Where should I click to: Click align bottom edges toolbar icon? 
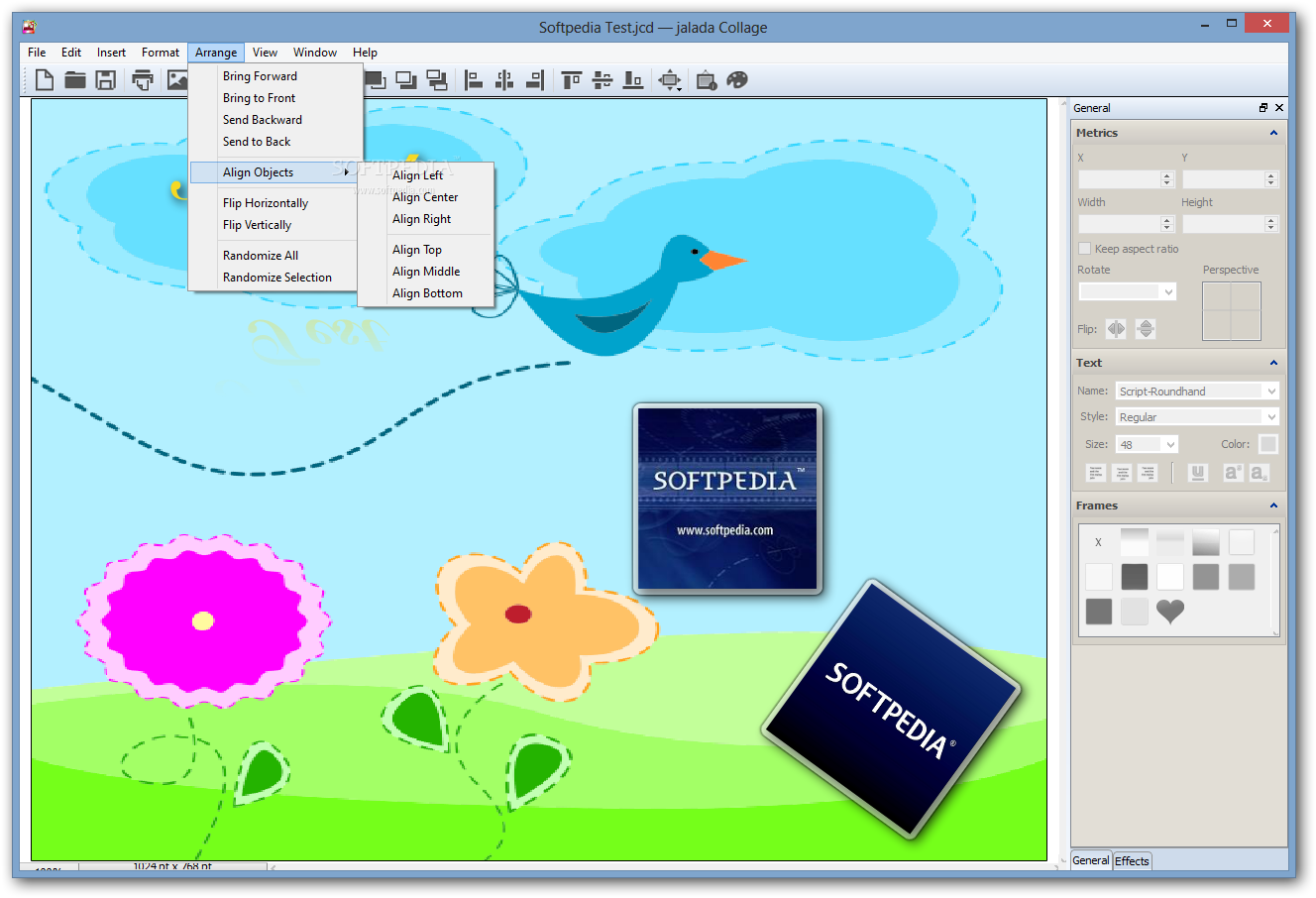[x=633, y=80]
